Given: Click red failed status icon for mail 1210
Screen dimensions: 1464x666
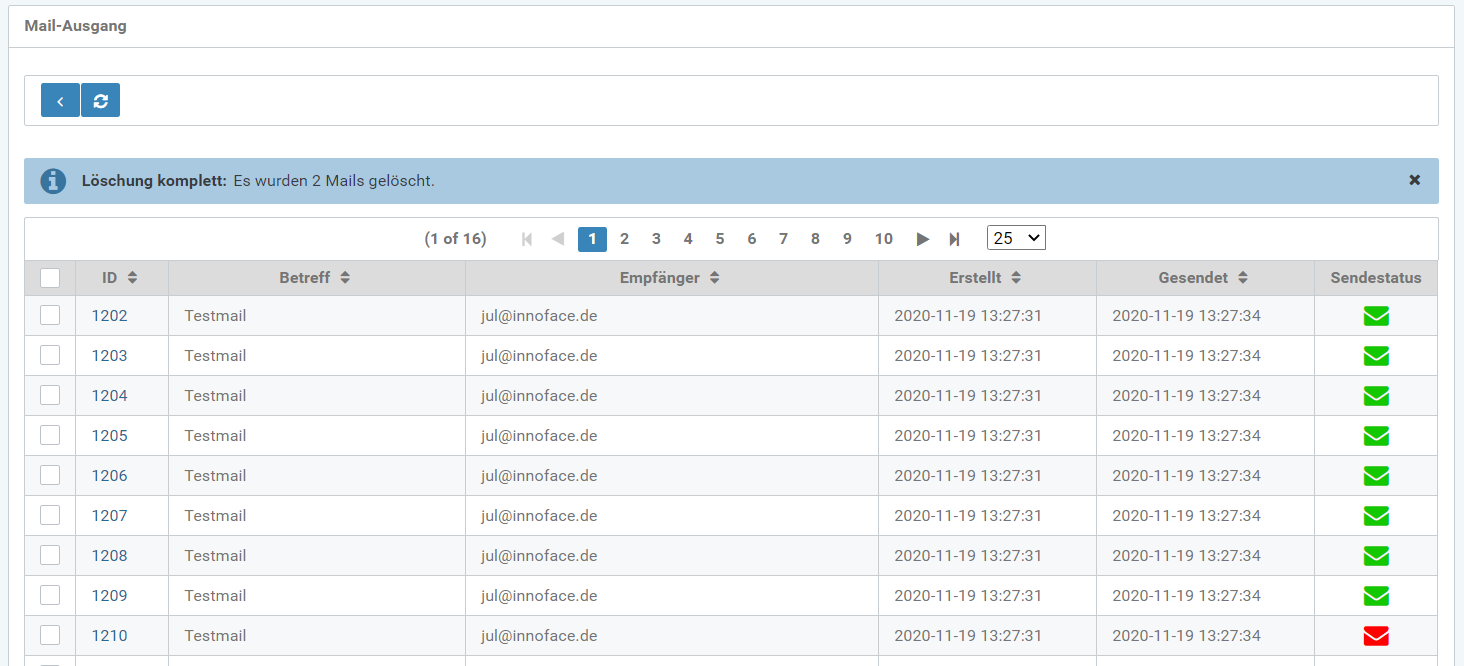Looking at the screenshot, I should click(x=1376, y=636).
